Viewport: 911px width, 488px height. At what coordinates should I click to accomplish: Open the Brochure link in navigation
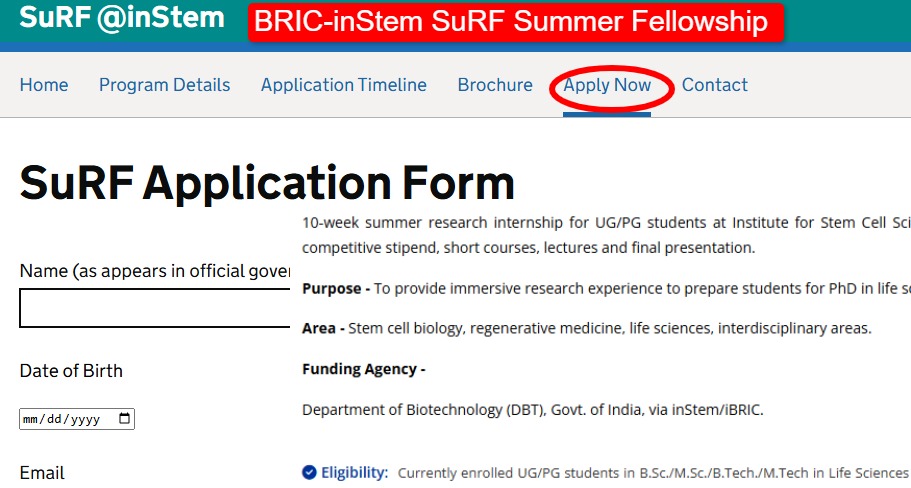495,85
